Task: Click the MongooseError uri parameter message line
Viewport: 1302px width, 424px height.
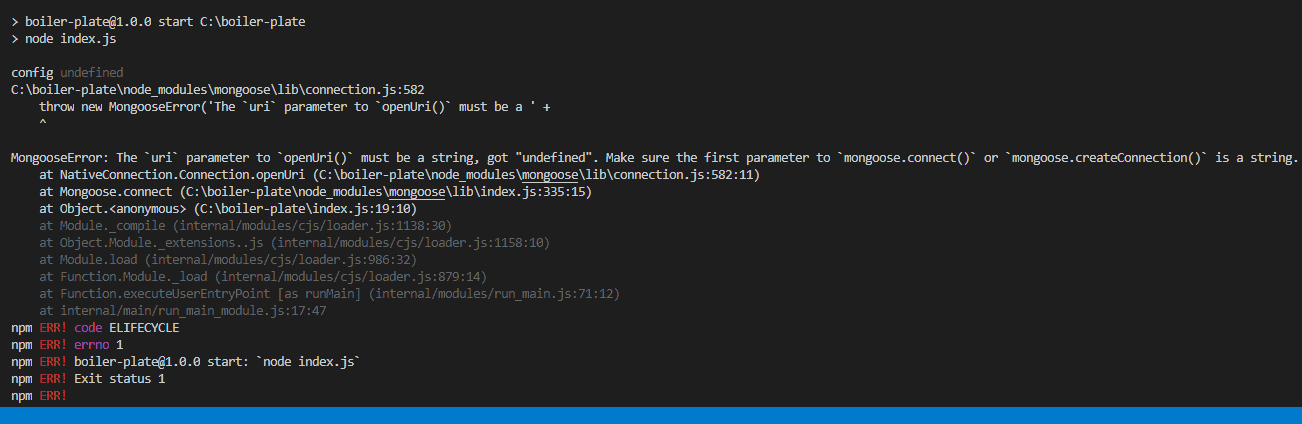Action: (654, 158)
